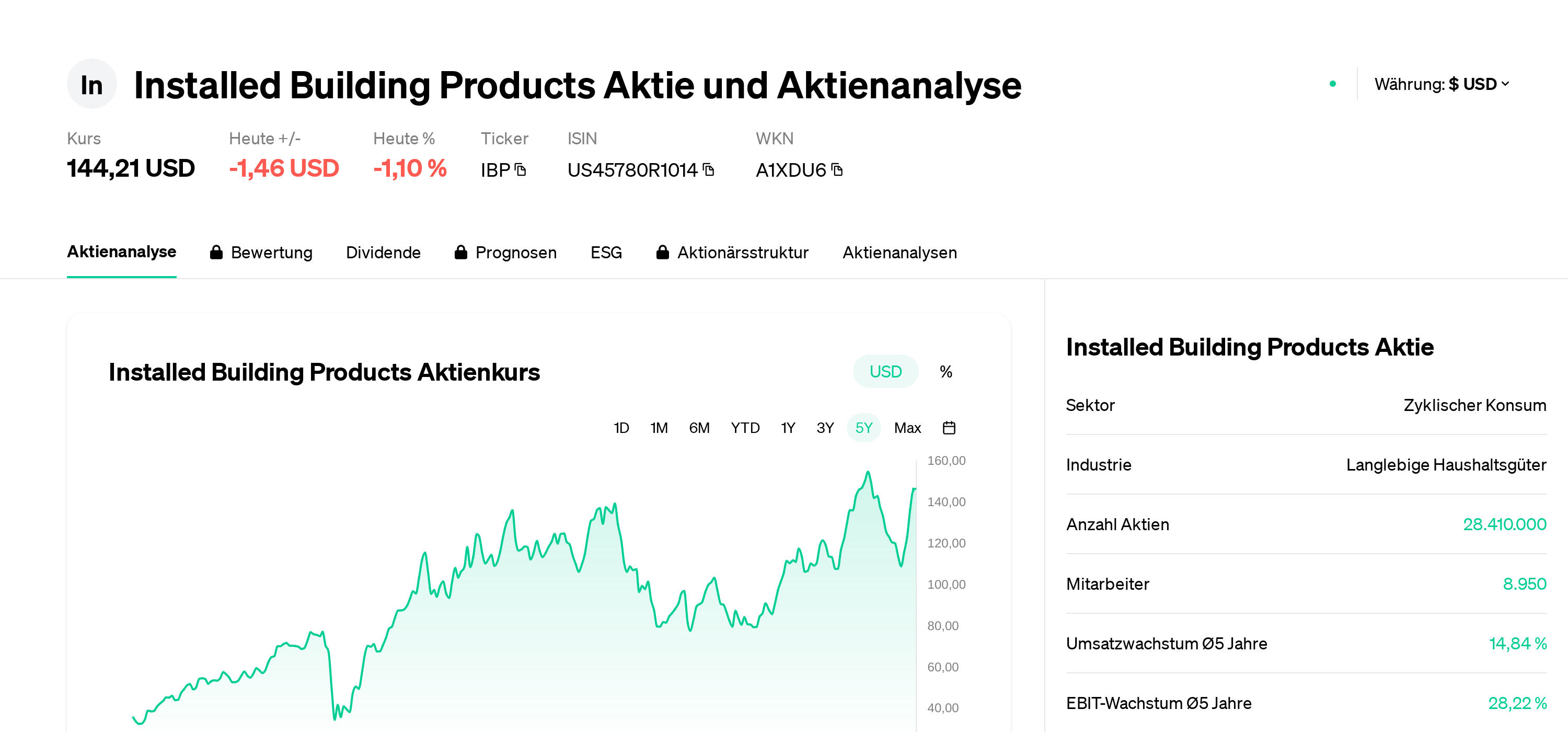Click the chart's latest price point
This screenshot has width=1568, height=732.
[x=914, y=489]
